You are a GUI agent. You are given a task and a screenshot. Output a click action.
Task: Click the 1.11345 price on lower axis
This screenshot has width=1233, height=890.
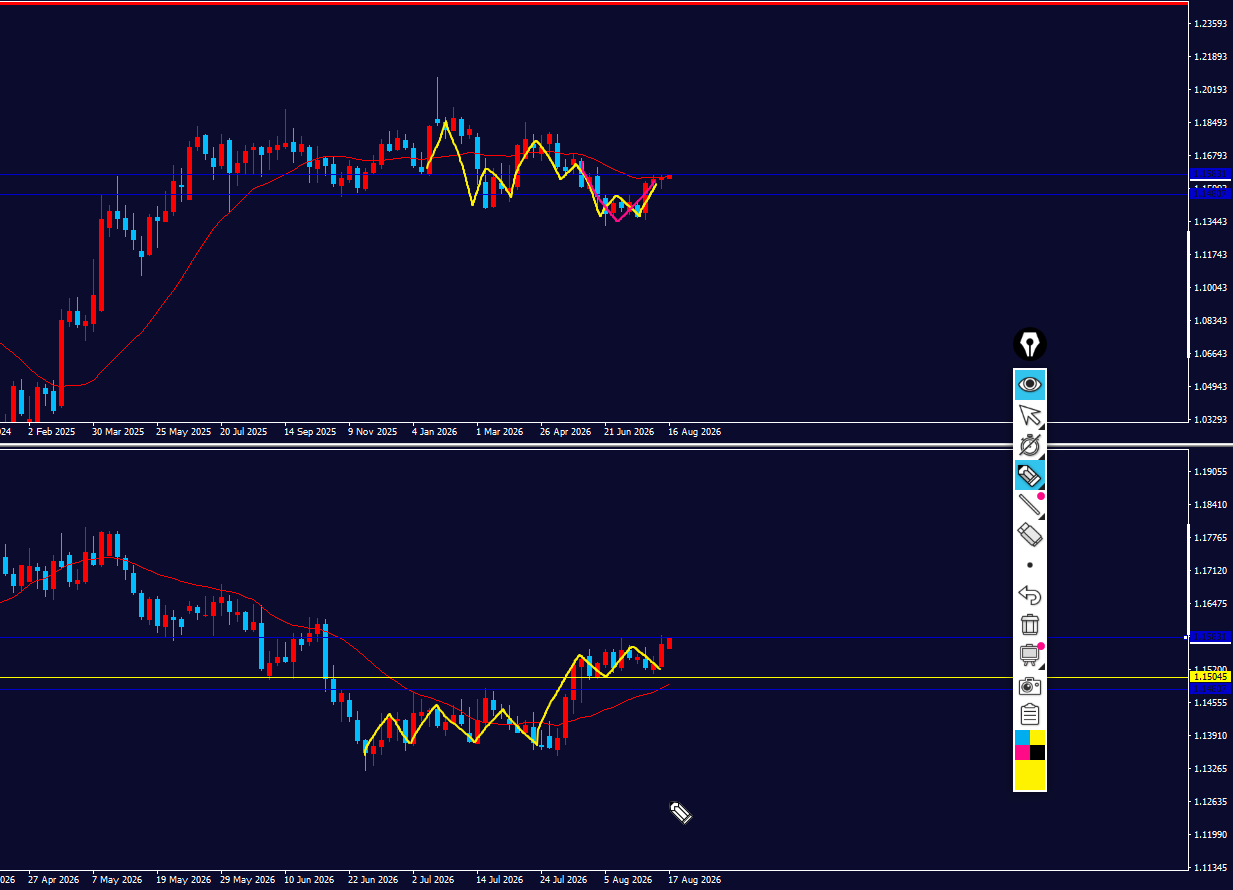(x=1211, y=867)
